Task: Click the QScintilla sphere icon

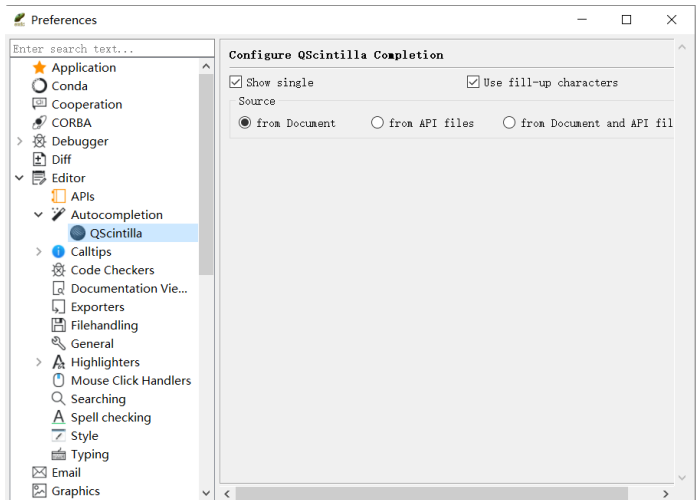Action: click(78, 233)
